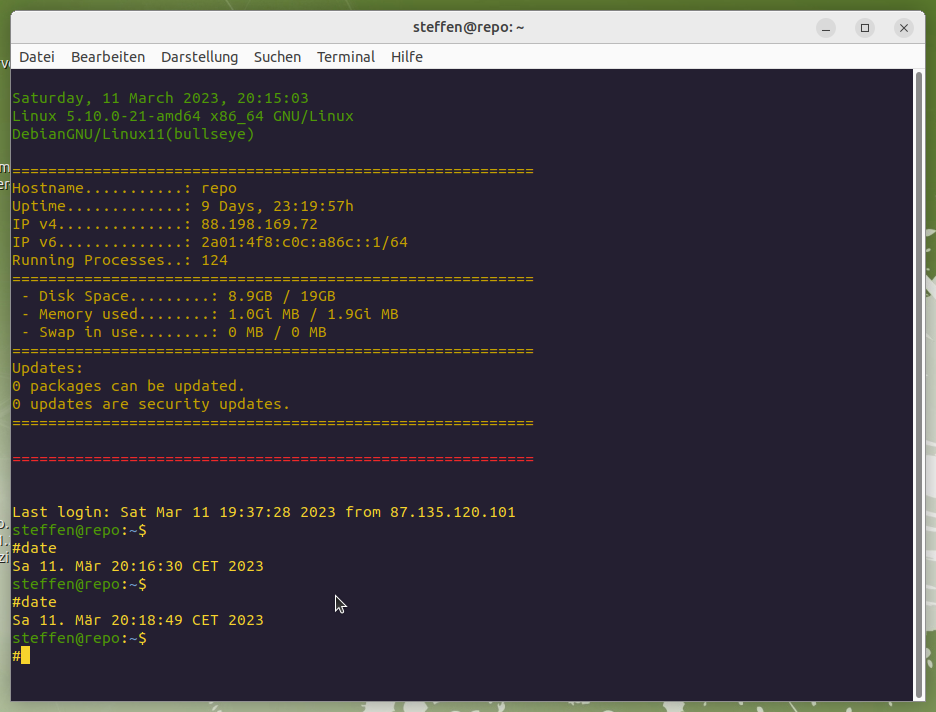Click the terminal vertical scrollbar
Screen dimensions: 936x712
point(919,385)
